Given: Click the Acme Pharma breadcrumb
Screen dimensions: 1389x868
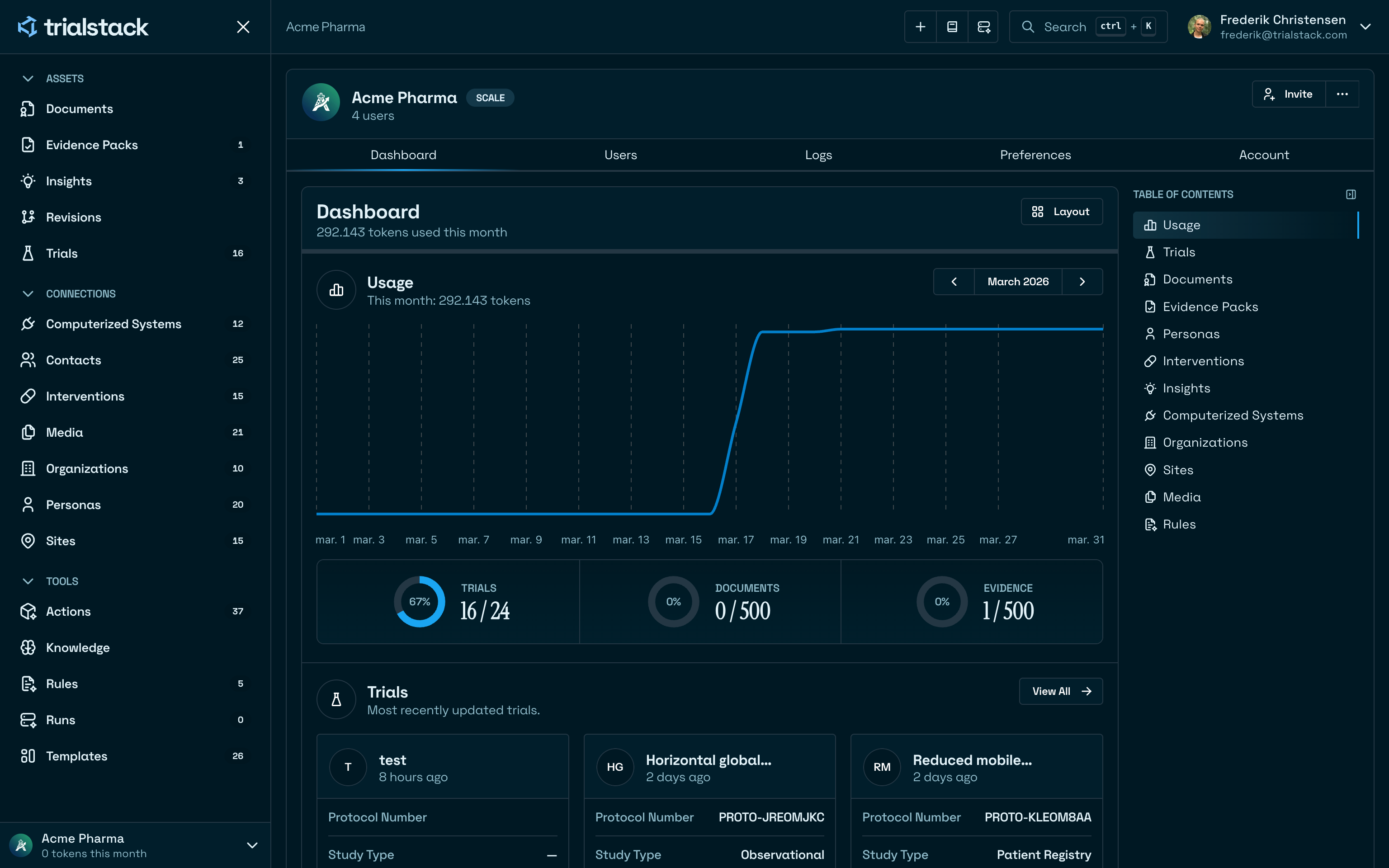Looking at the screenshot, I should [326, 27].
